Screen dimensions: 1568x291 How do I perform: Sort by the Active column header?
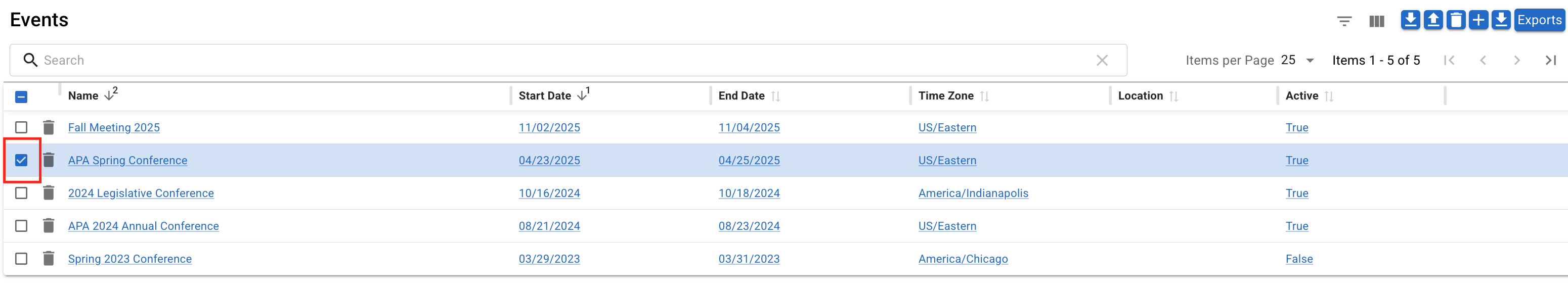[1301, 96]
